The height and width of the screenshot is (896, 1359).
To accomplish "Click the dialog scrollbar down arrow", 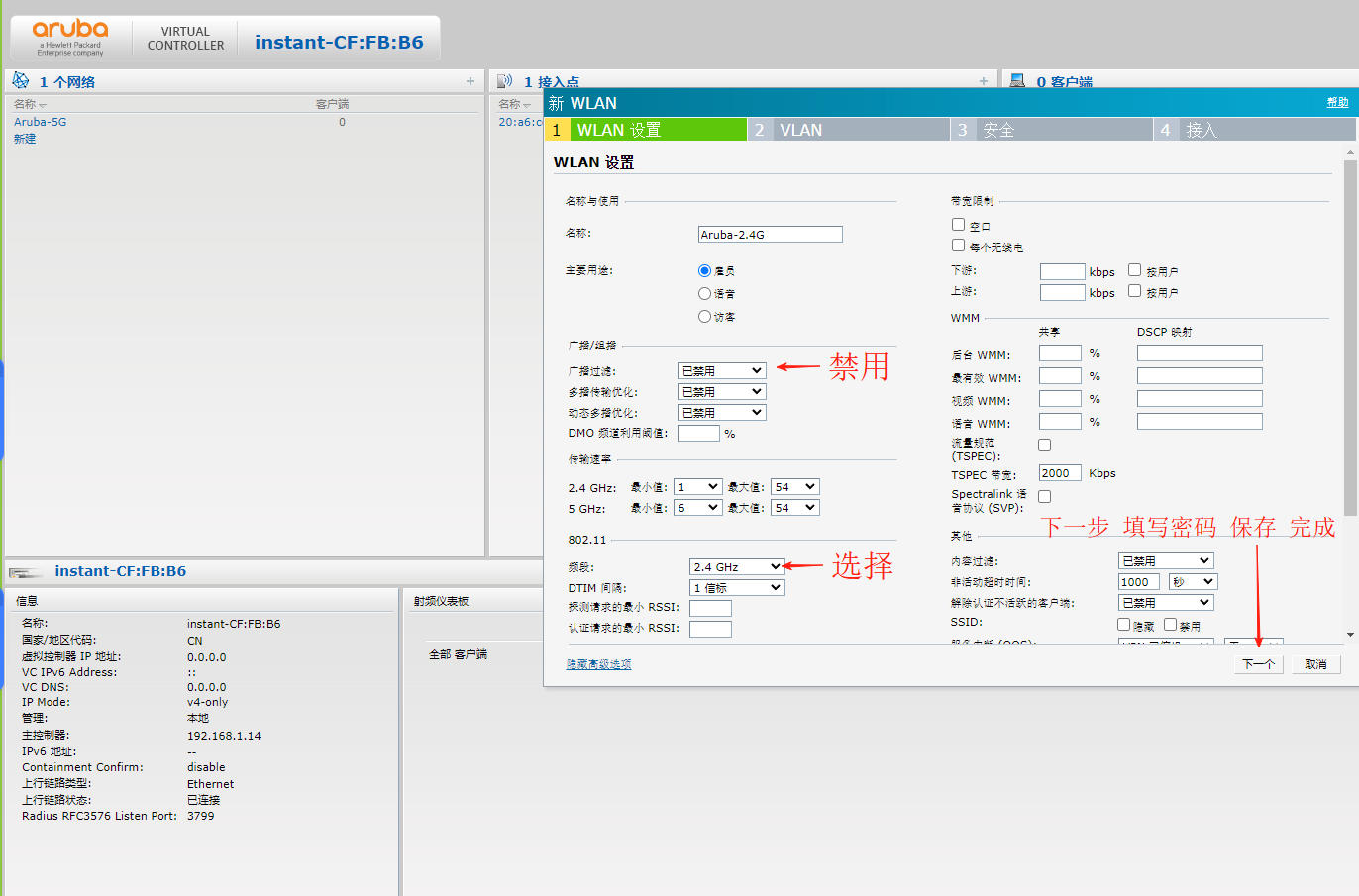I will [1350, 635].
